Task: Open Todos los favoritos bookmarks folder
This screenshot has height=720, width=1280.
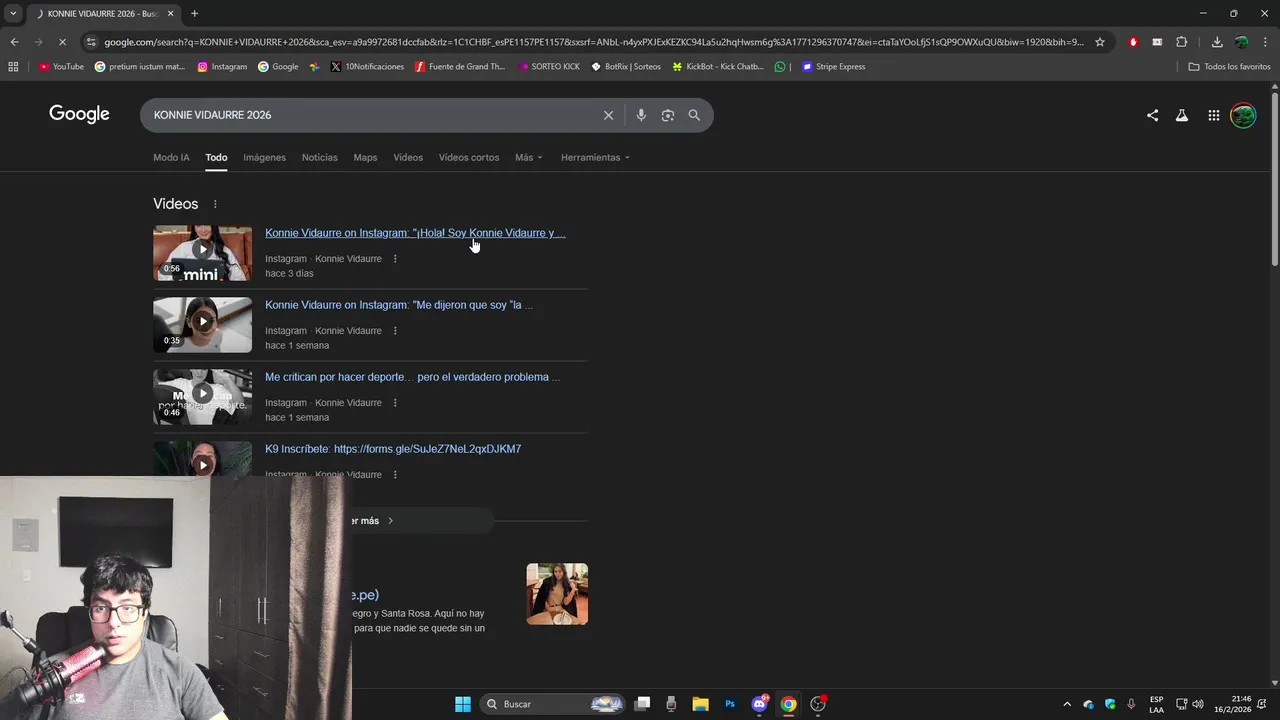Action: tap(1229, 67)
